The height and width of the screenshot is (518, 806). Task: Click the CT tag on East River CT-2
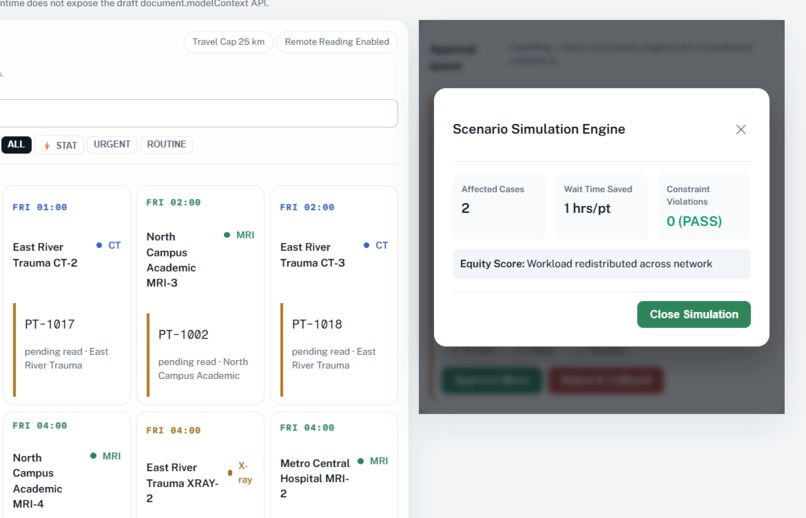click(x=108, y=246)
